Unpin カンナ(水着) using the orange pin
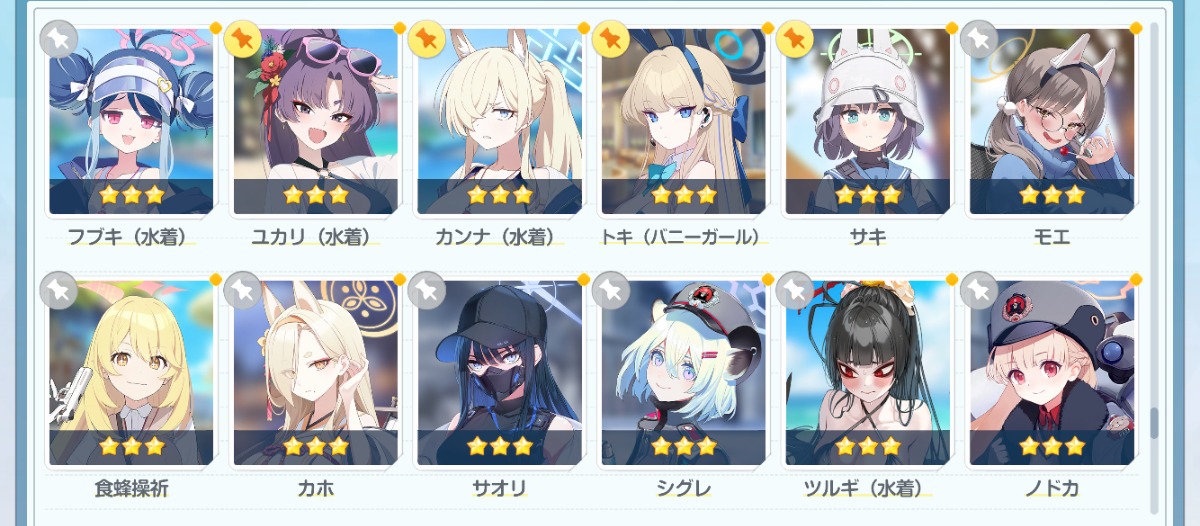The height and width of the screenshot is (526, 1200). [426, 39]
